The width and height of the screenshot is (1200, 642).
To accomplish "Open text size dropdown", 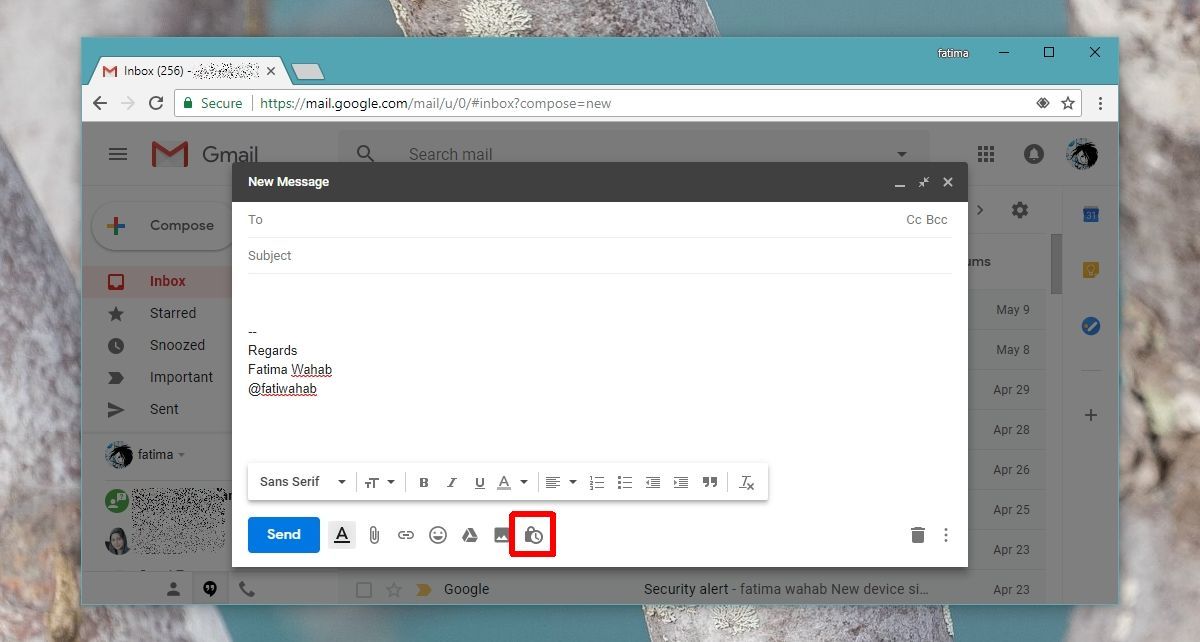I will pos(379,482).
